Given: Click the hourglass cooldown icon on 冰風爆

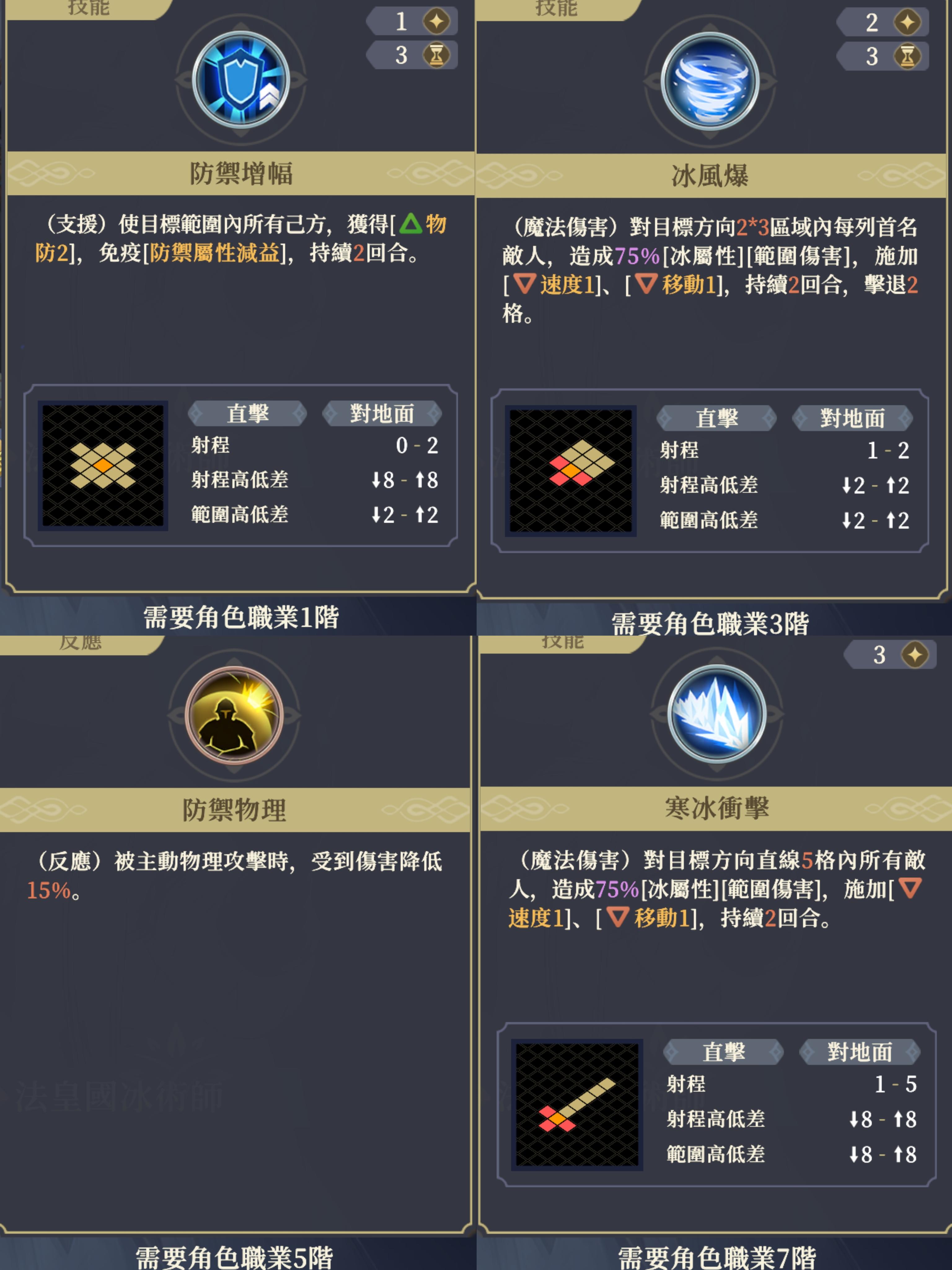Looking at the screenshot, I should coord(907,56).
